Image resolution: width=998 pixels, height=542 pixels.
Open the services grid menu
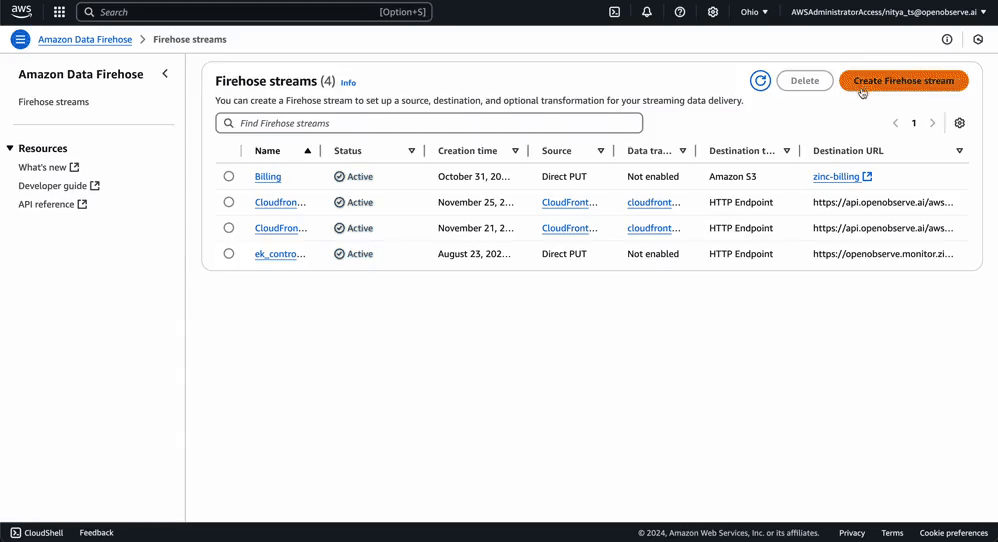pos(59,12)
